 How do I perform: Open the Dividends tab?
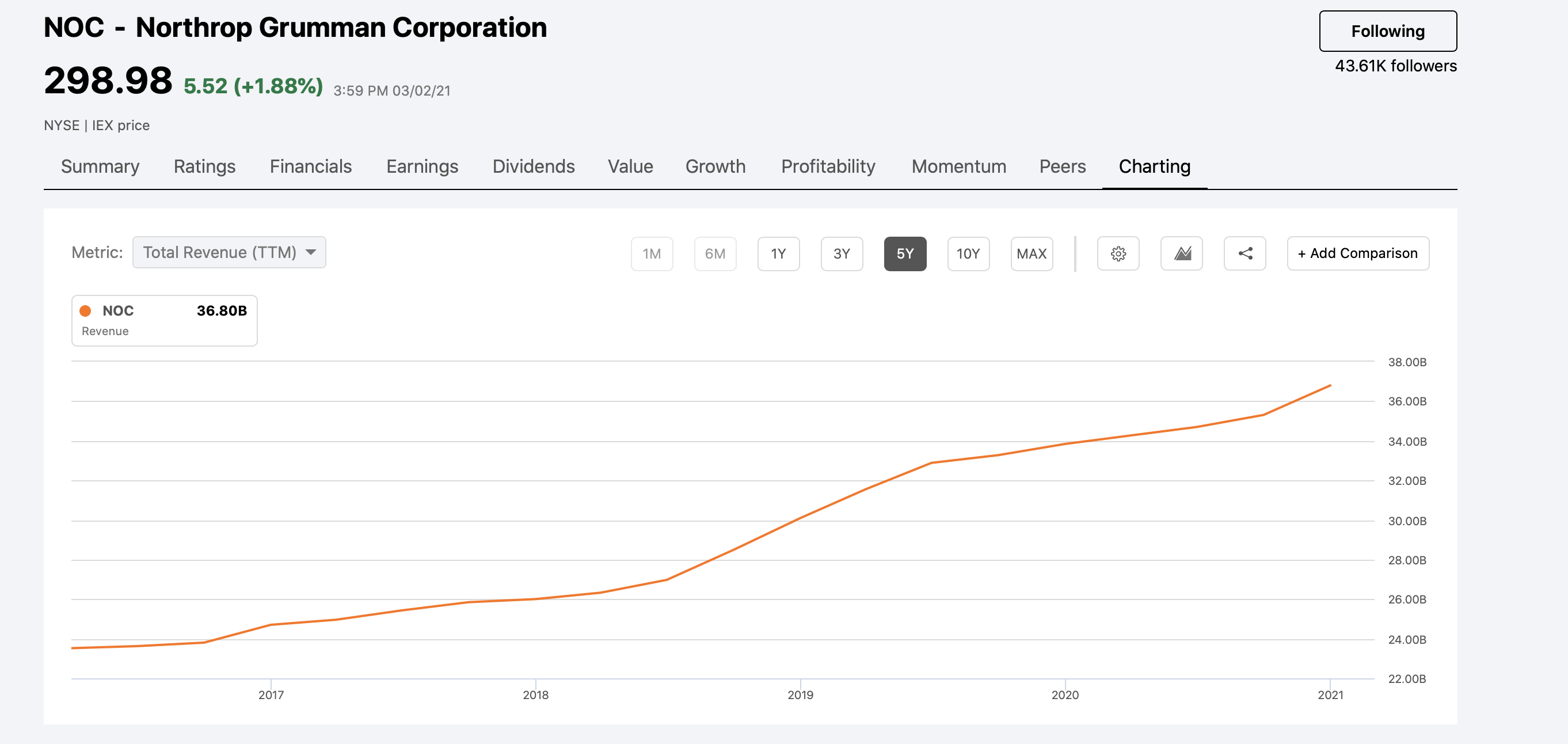click(x=533, y=167)
